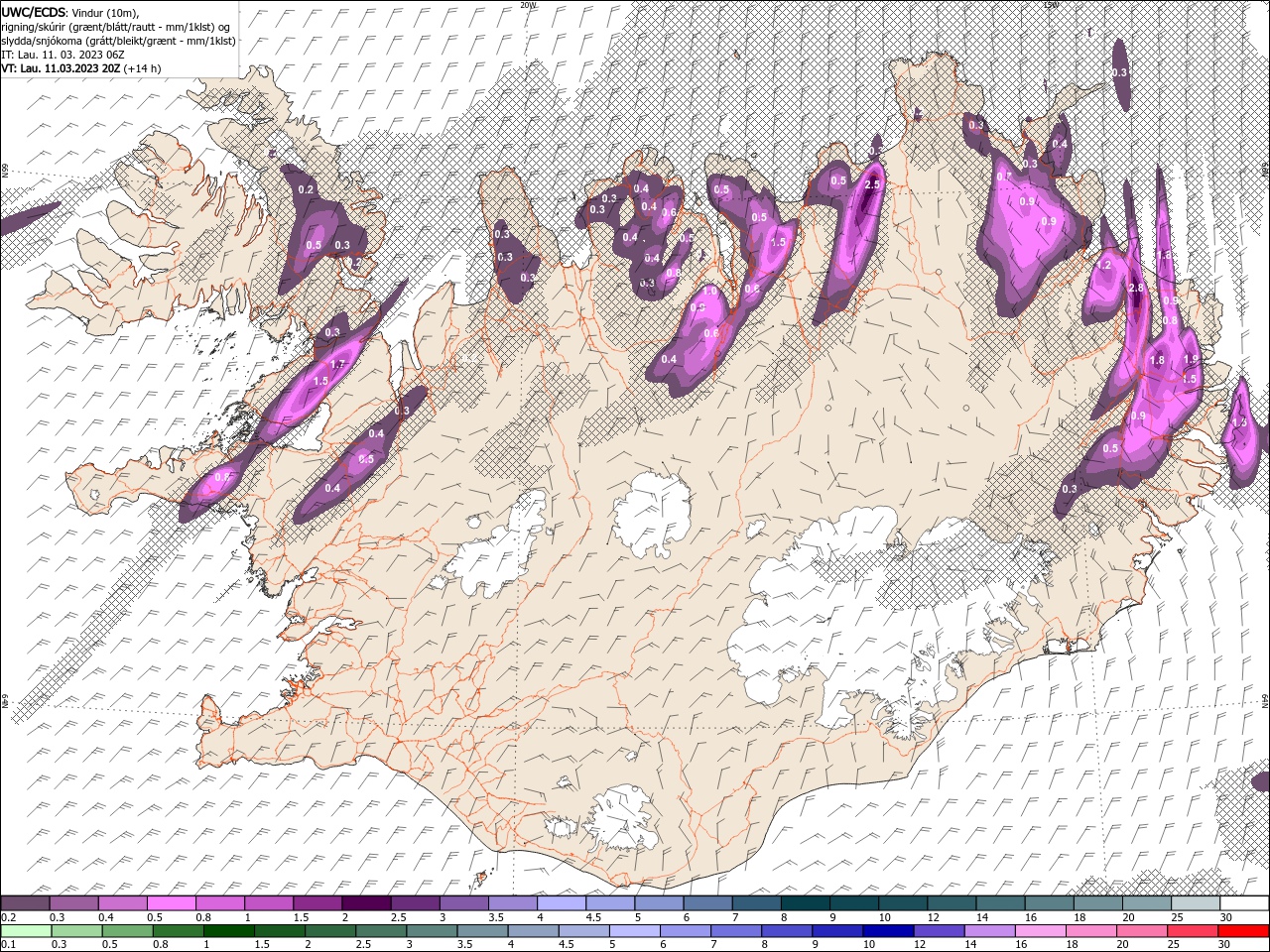This screenshot has height=952, width=1270.
Task: Click the 15W longitude label
Action: (1050, 5)
